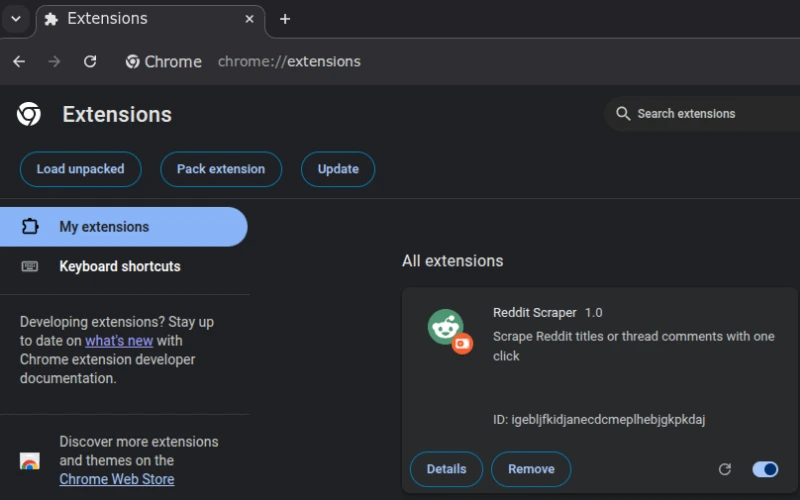Click Load unpacked button
The width and height of the screenshot is (800, 500).
click(81, 169)
